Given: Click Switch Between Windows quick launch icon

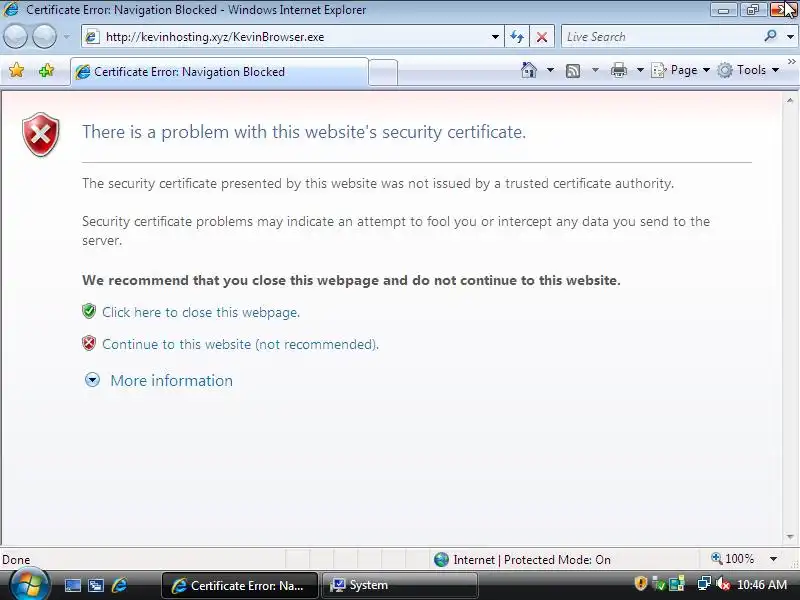Looking at the screenshot, I should (96, 585).
